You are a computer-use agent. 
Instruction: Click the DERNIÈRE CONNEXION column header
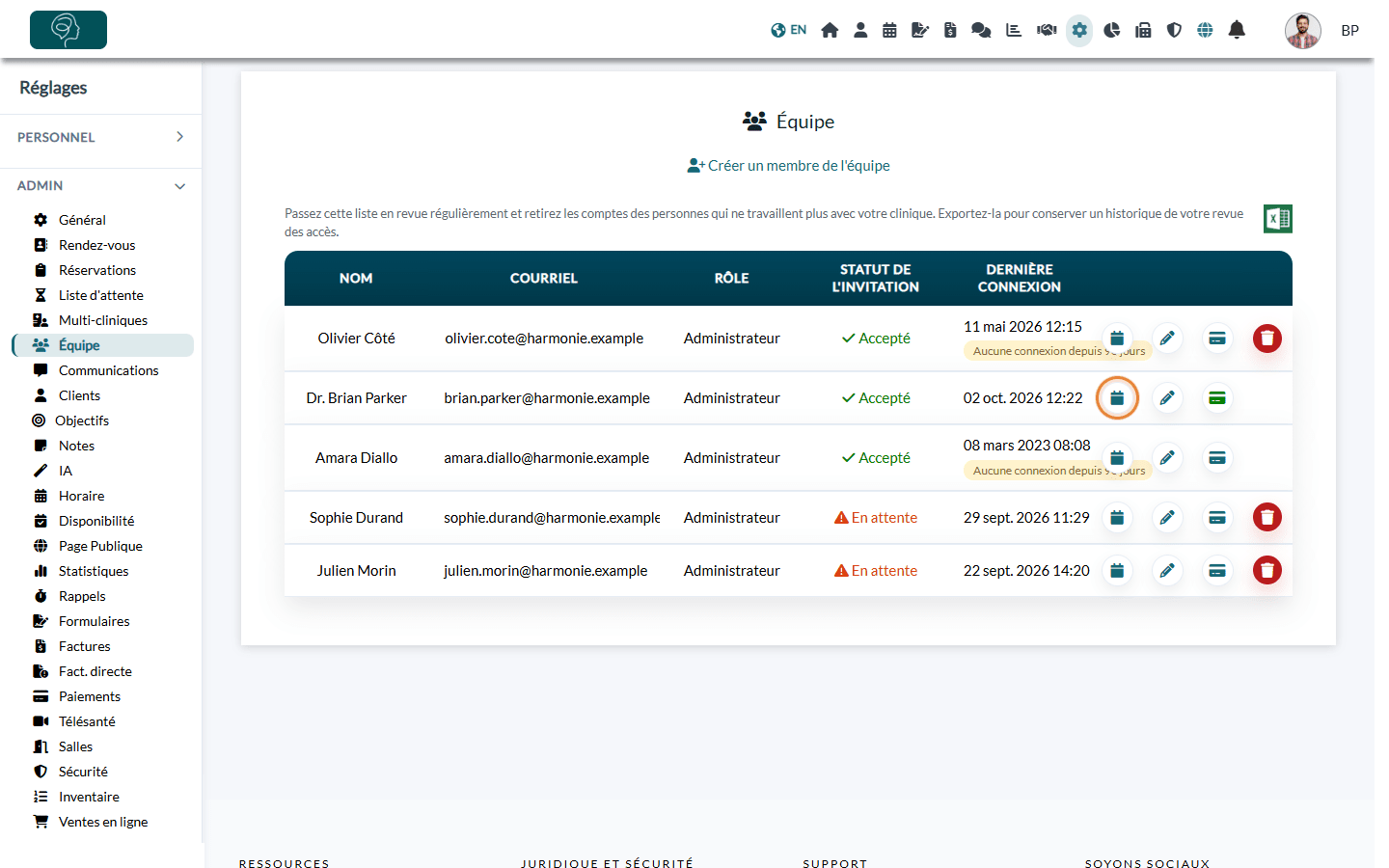pos(1020,279)
